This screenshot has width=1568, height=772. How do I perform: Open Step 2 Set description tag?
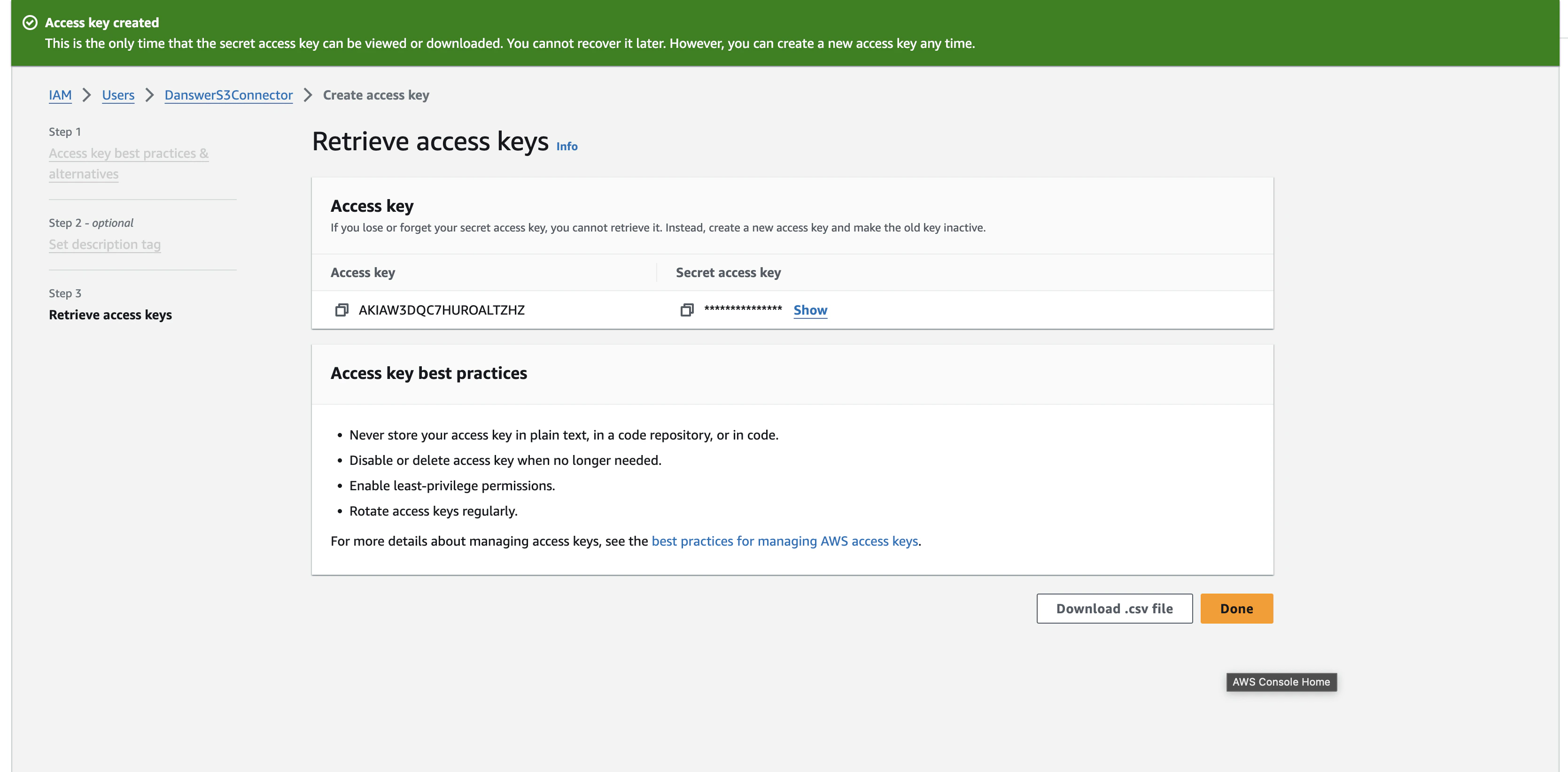[105, 244]
